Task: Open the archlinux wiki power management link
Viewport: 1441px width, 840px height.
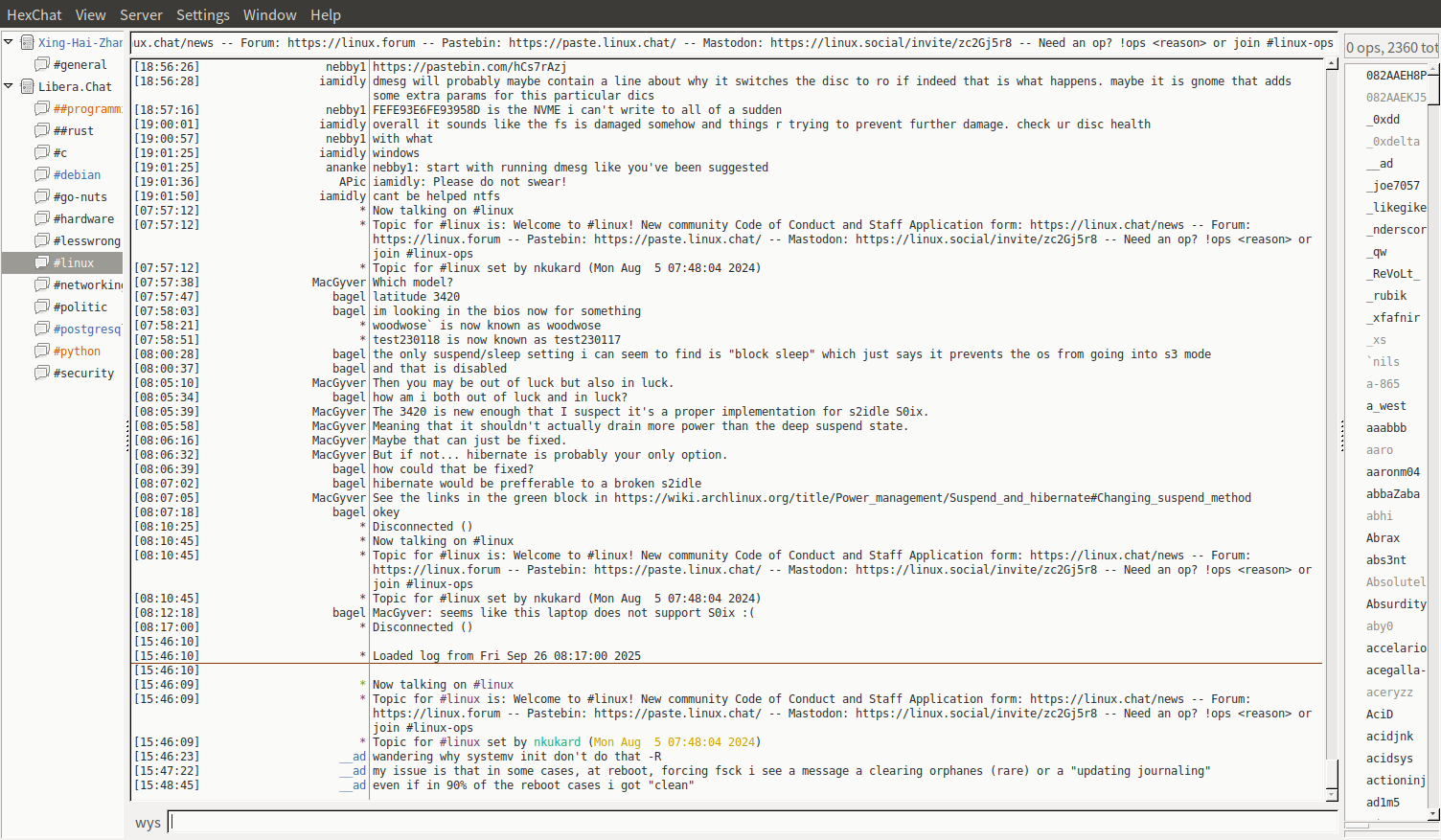Action: point(931,498)
